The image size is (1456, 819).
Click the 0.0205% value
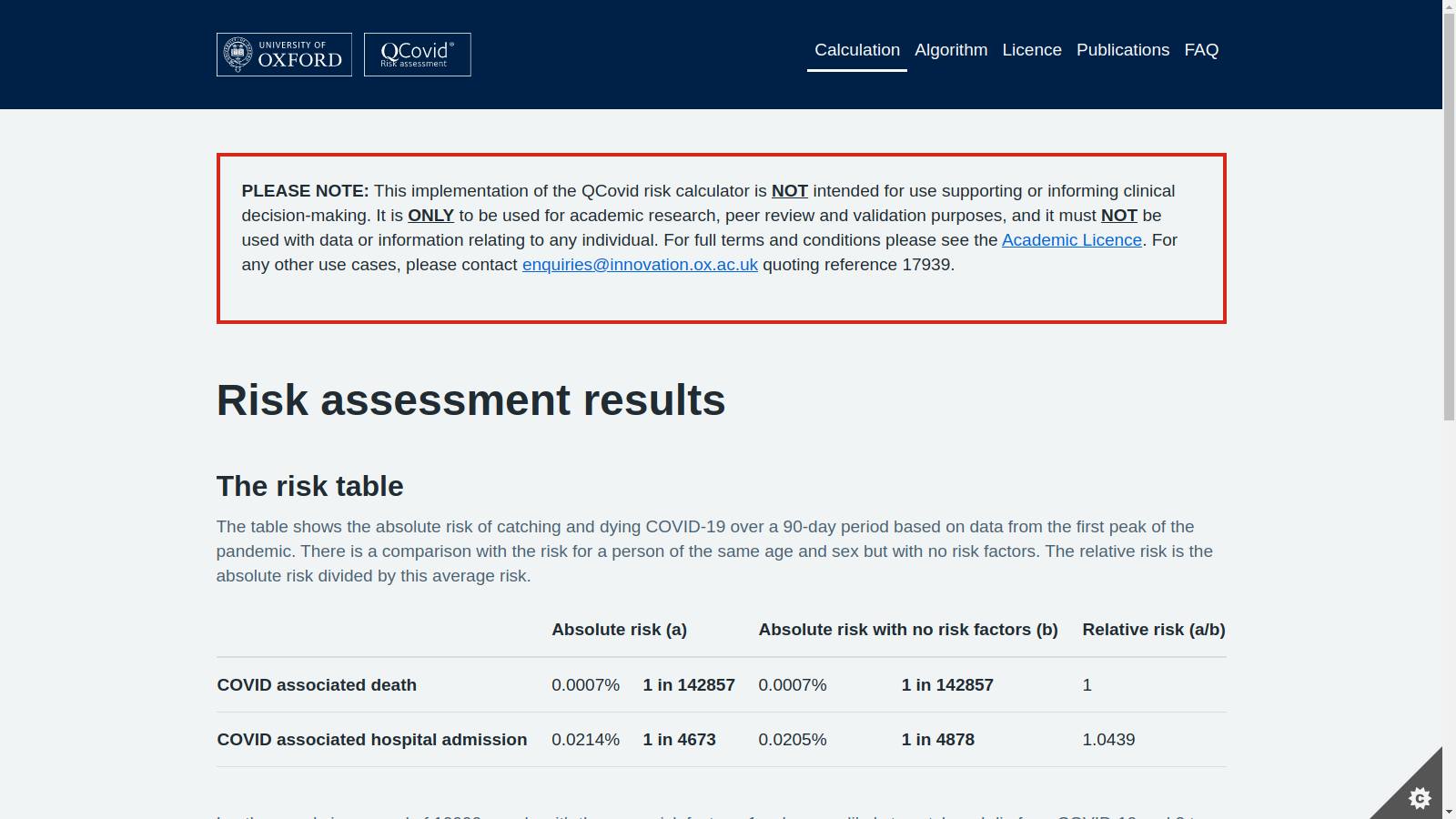point(793,740)
